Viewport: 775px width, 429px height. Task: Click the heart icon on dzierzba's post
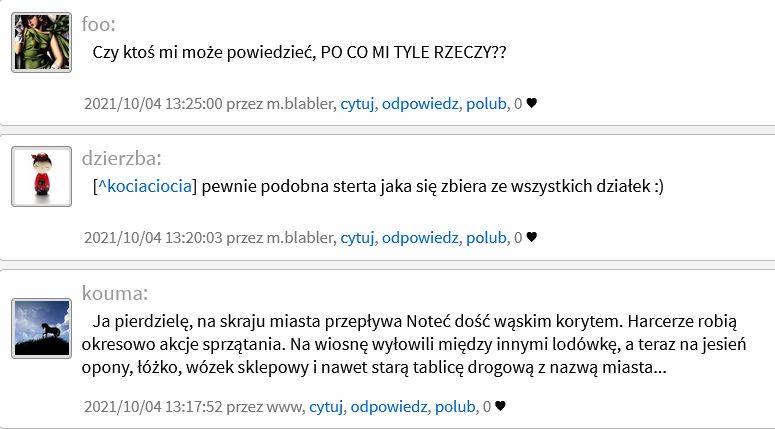(531, 237)
